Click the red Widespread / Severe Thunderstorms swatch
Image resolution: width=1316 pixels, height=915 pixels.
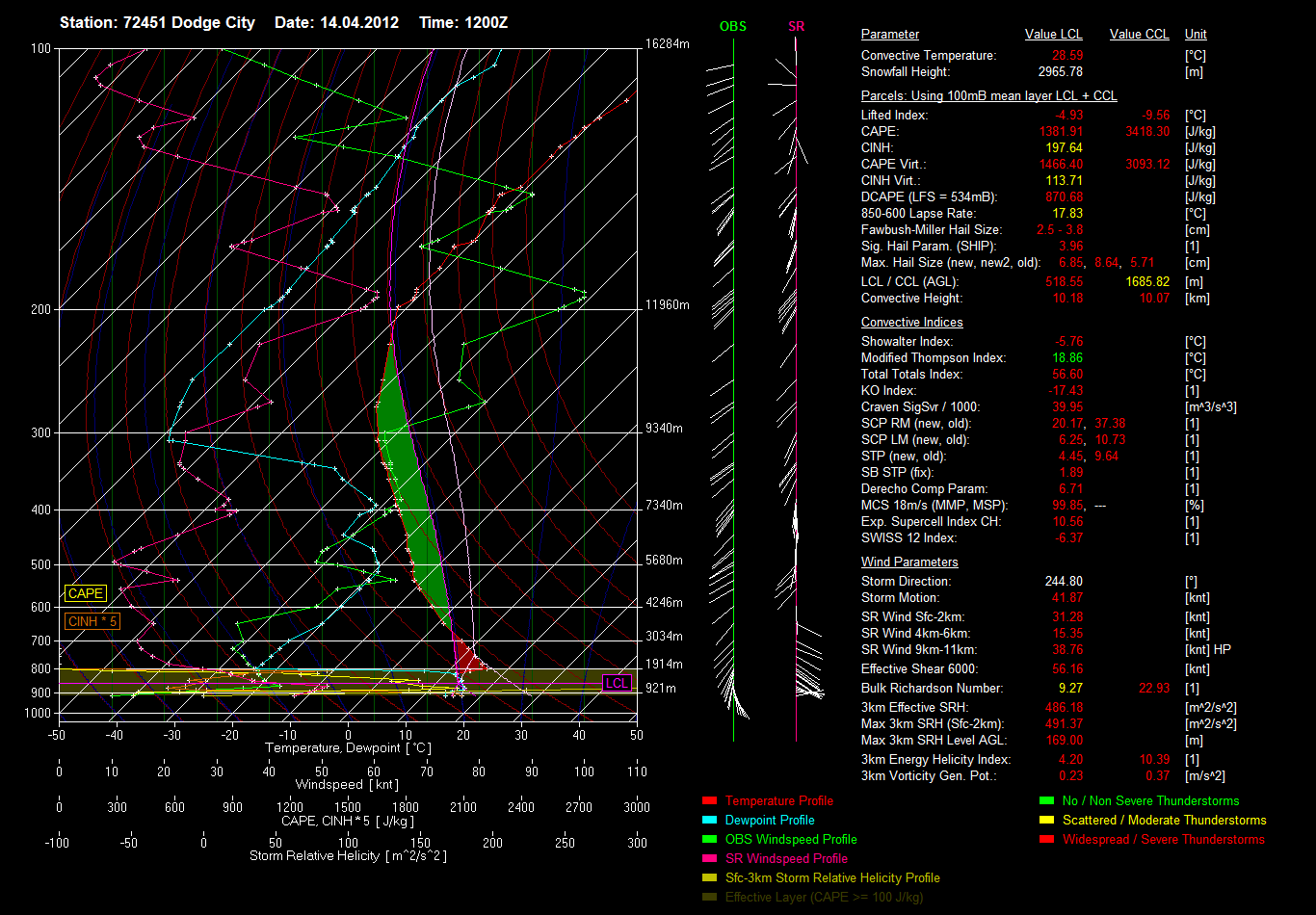click(x=1046, y=839)
